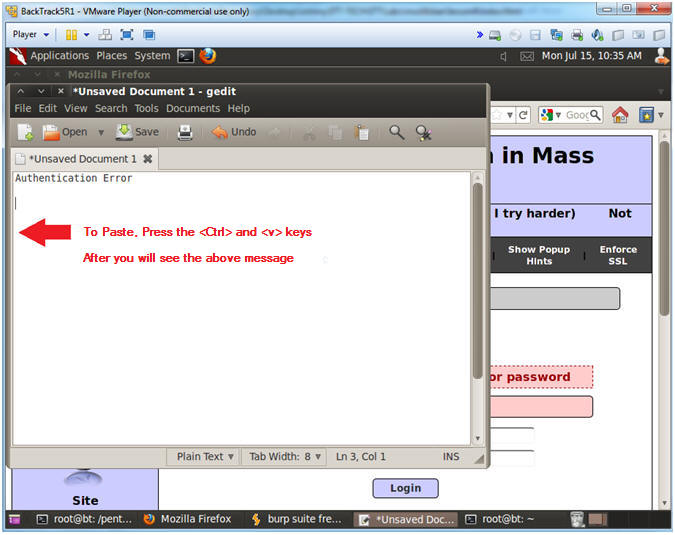Open the File menu in gedit

pyautogui.click(x=23, y=108)
